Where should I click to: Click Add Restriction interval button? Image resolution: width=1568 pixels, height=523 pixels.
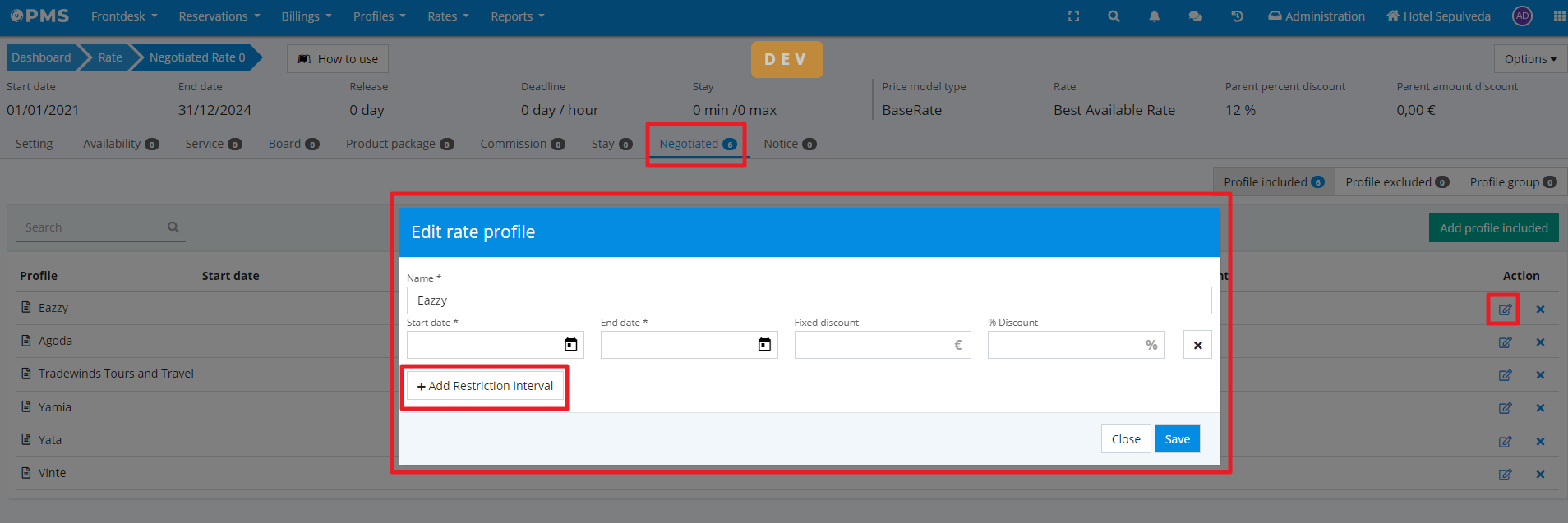pos(485,386)
